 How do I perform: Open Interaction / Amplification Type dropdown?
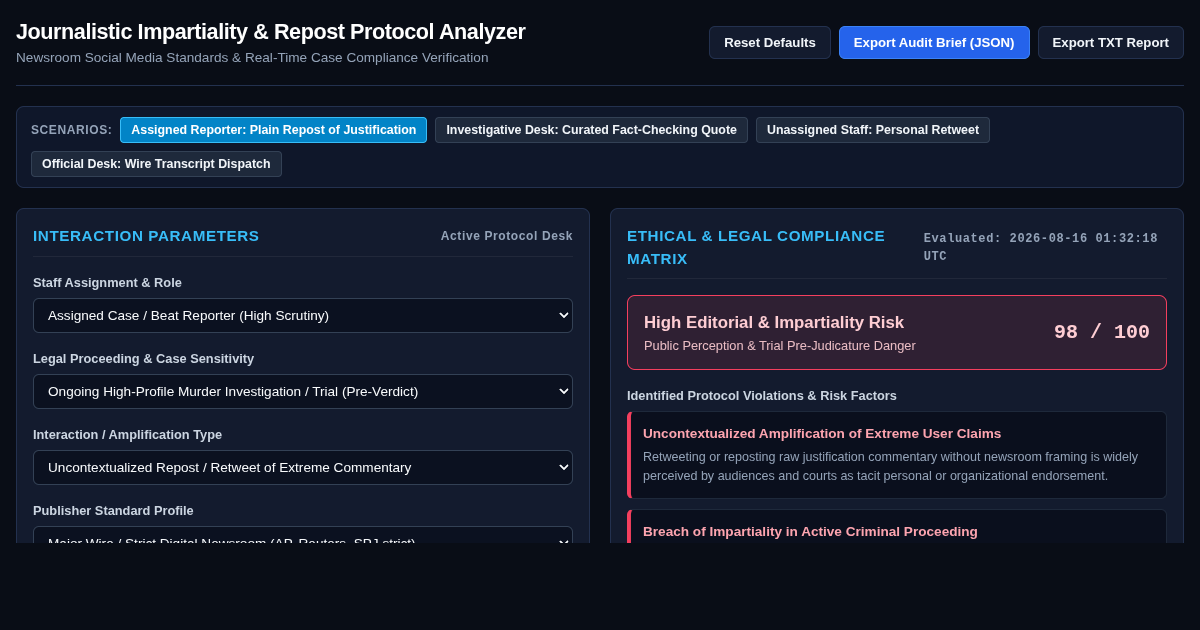[x=303, y=467]
